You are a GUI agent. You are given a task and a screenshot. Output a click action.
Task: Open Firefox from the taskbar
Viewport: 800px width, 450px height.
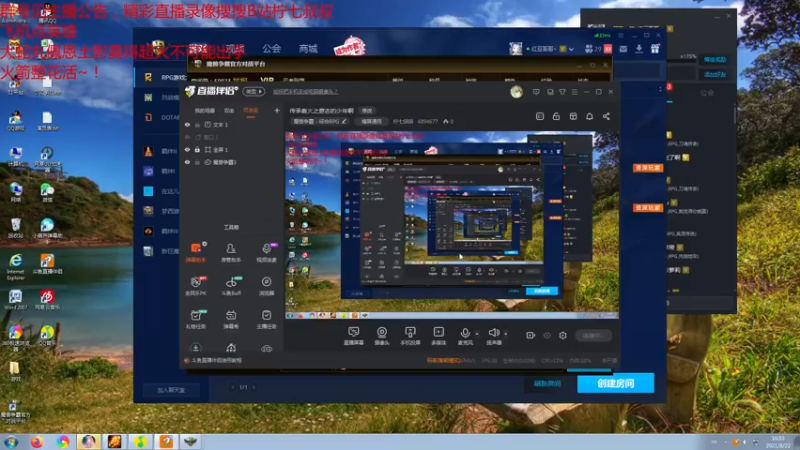(x=37, y=442)
